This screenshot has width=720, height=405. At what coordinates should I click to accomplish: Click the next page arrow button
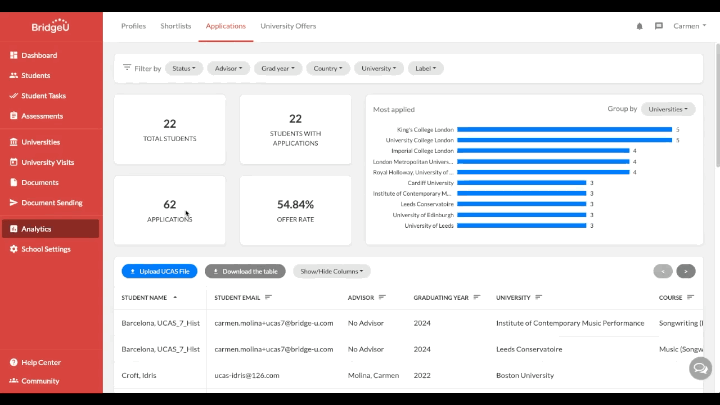coord(686,271)
